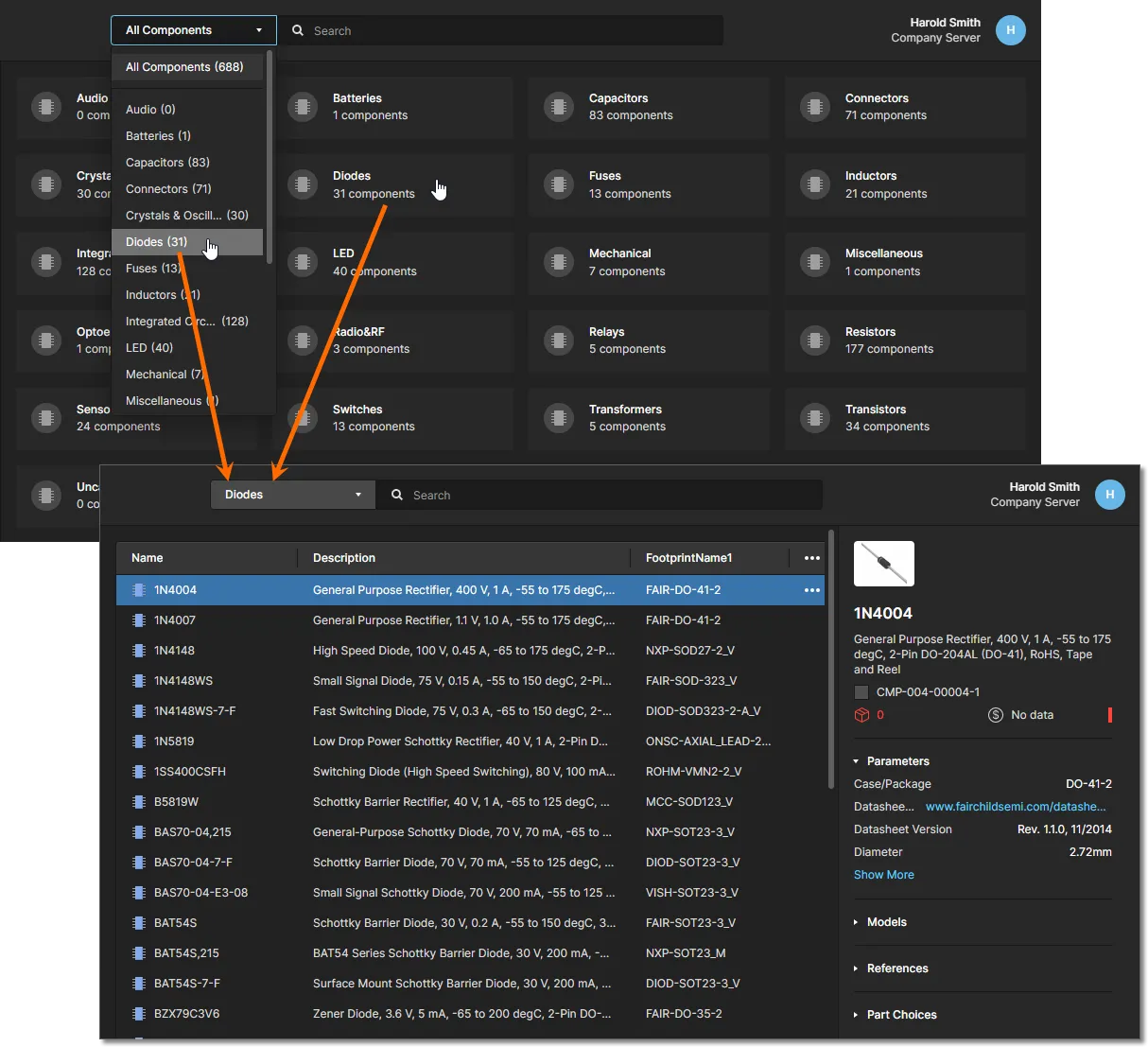
Task: Click the 'No data' supply info icon
Action: [995, 715]
